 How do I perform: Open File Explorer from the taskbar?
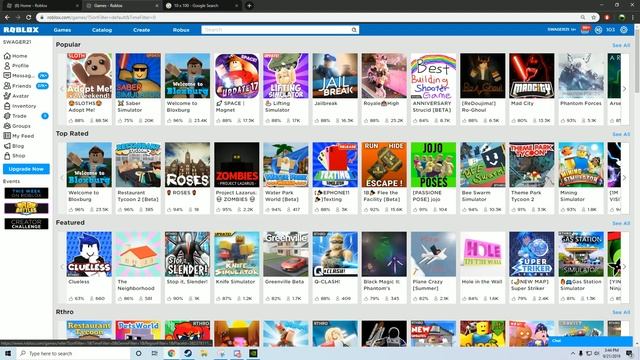[204, 353]
